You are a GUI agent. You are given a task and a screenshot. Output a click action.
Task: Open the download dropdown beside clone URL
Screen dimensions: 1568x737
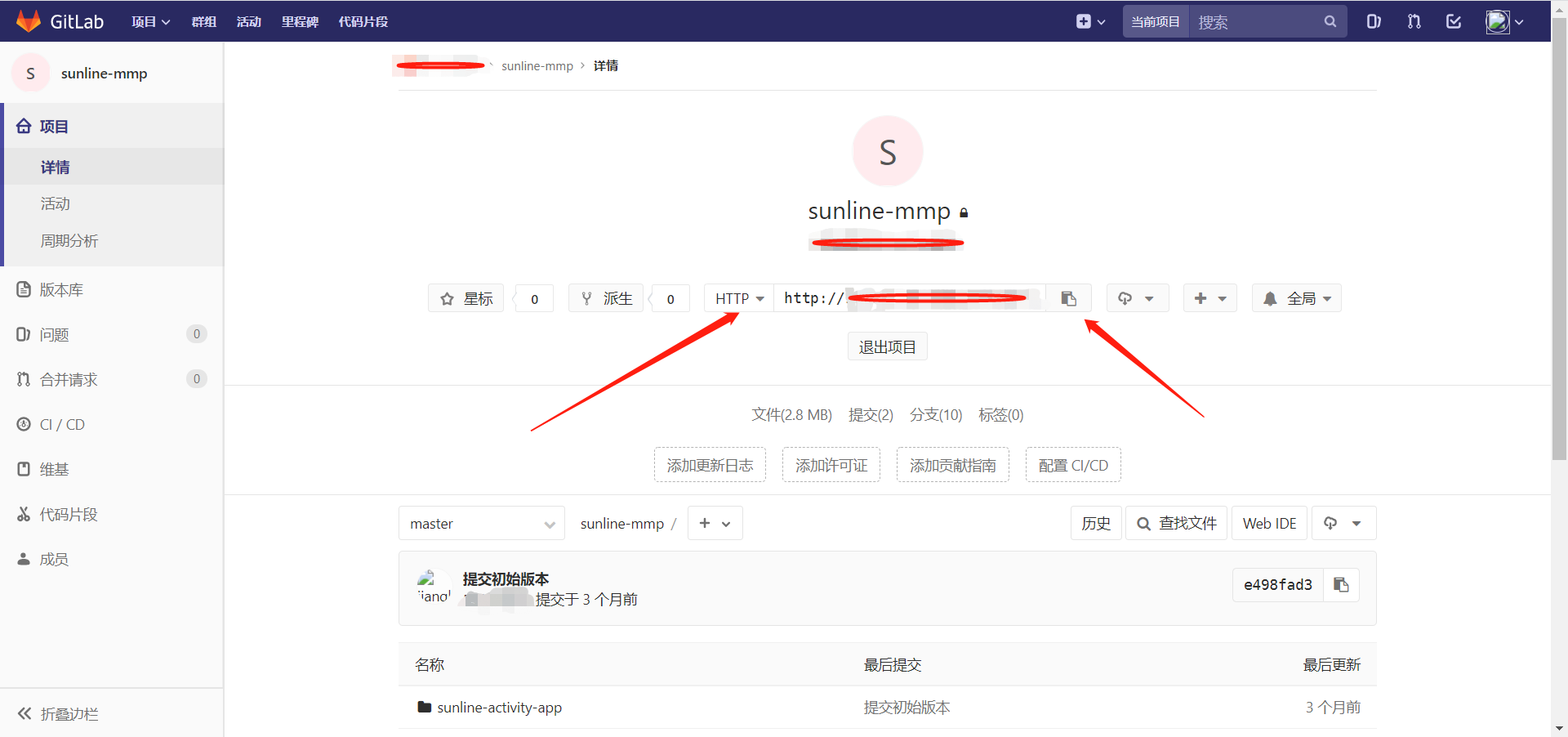coord(1137,299)
